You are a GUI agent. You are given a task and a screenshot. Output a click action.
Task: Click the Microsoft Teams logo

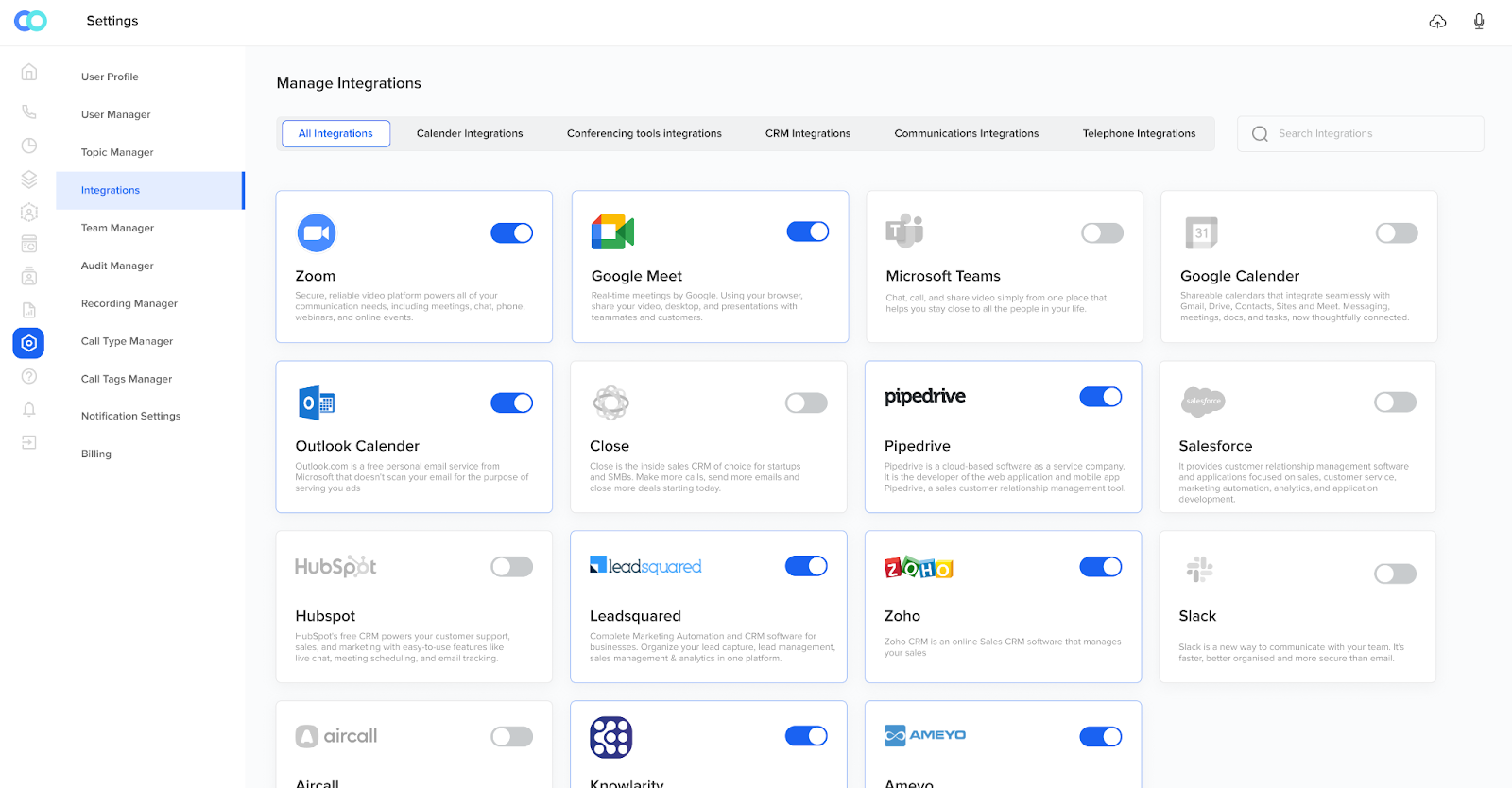(904, 231)
